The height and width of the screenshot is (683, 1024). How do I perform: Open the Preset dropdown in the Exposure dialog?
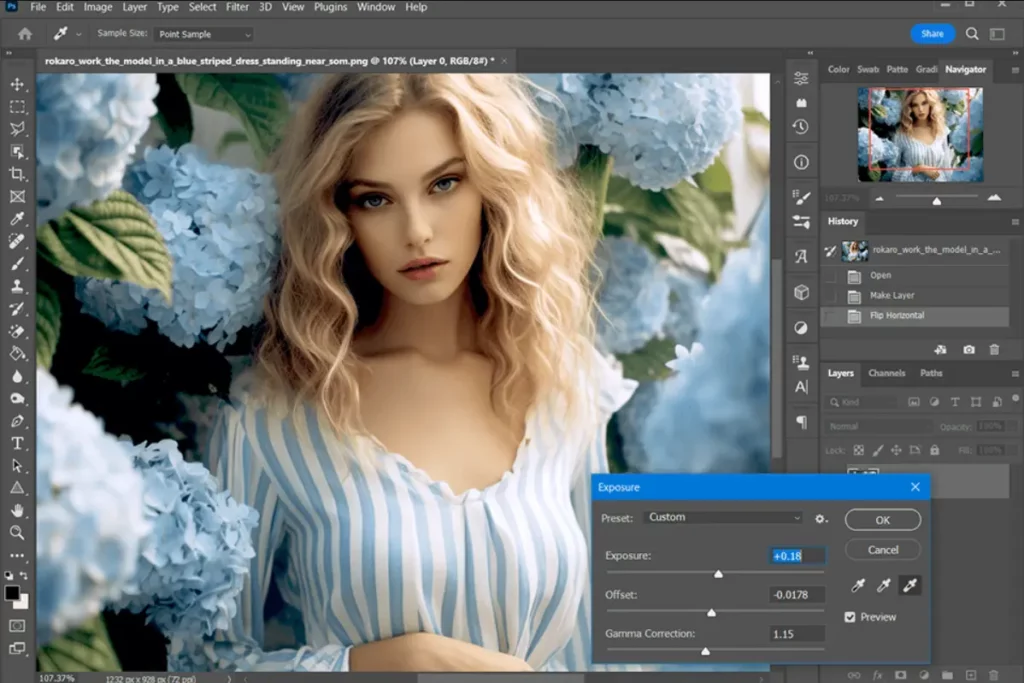click(722, 518)
